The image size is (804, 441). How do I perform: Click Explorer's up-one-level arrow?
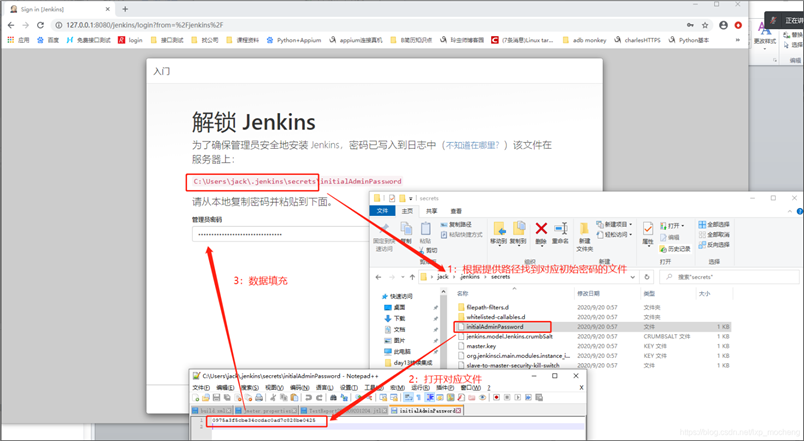coord(412,277)
